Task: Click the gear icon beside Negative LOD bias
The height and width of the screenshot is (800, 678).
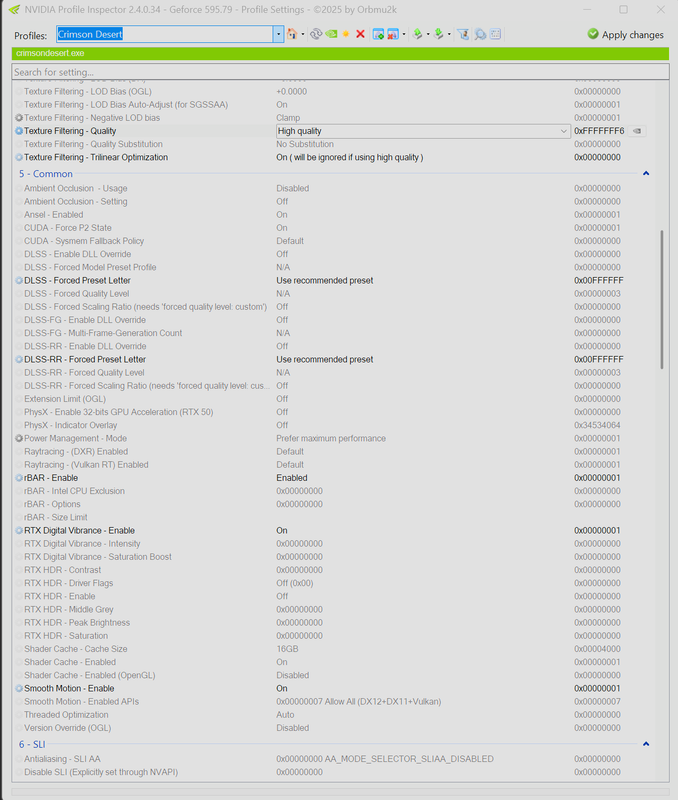Action: tap(19, 118)
